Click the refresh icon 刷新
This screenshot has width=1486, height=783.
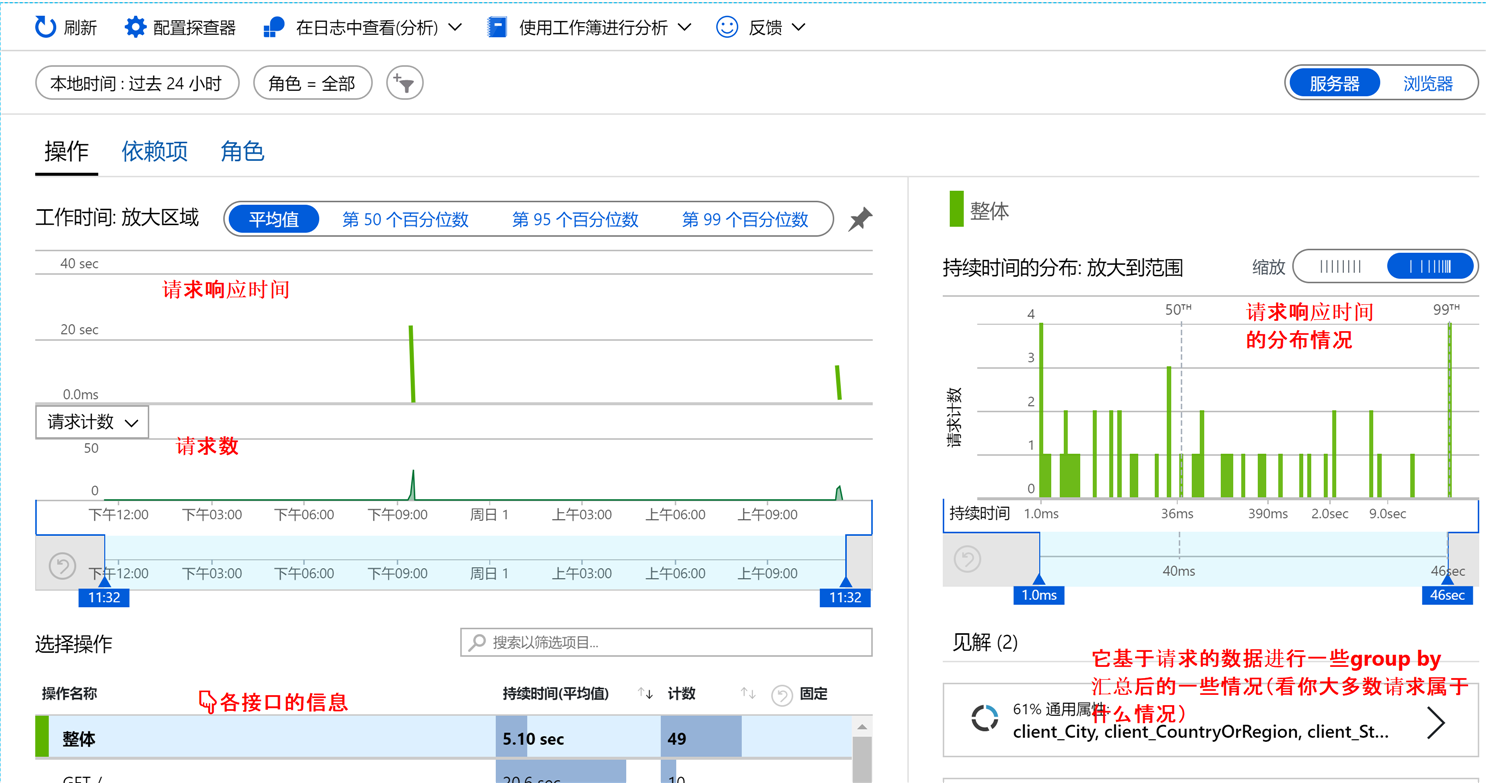[x=45, y=27]
